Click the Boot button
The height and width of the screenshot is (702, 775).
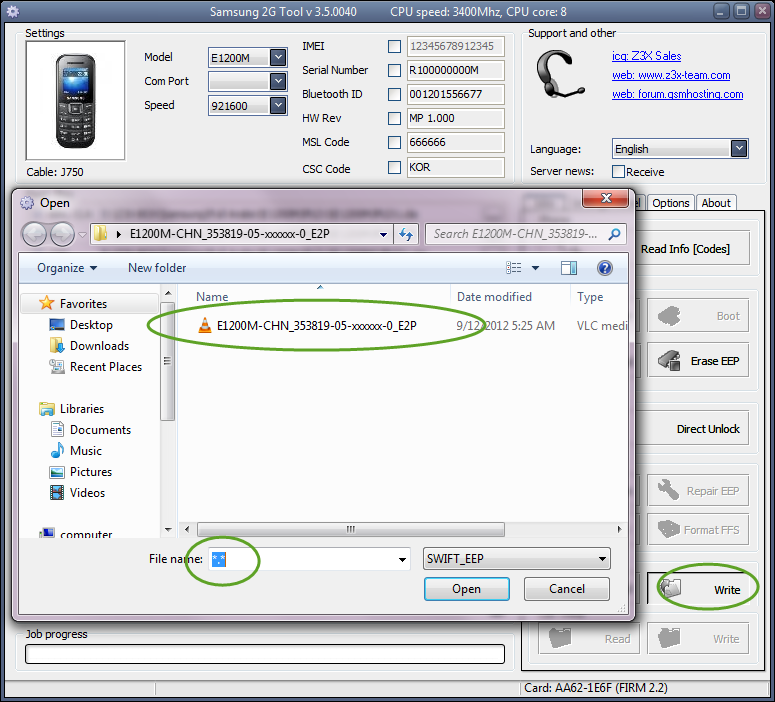[x=698, y=315]
